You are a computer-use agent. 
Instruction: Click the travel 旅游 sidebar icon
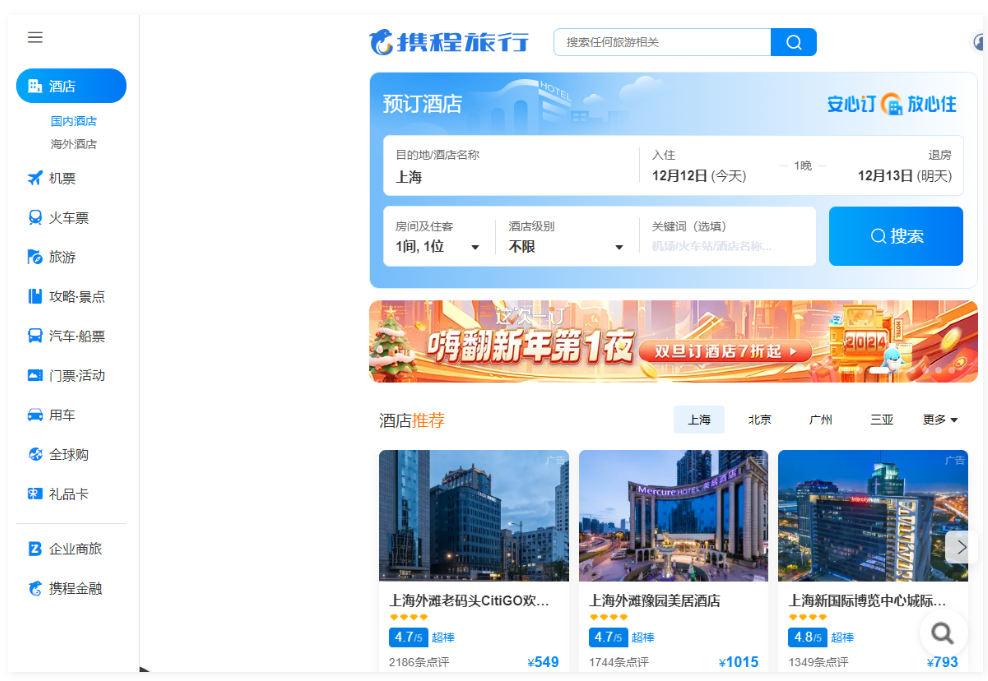[x=35, y=257]
